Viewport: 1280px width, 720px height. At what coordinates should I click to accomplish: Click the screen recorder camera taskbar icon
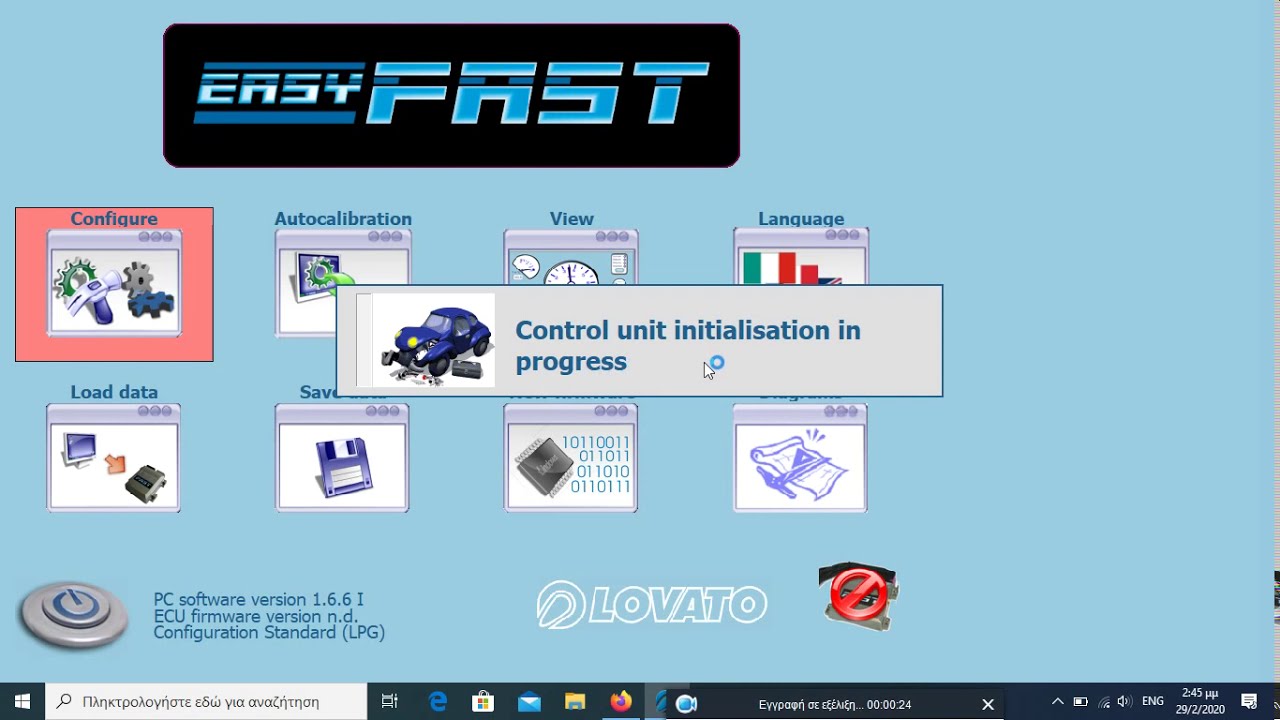(x=686, y=704)
